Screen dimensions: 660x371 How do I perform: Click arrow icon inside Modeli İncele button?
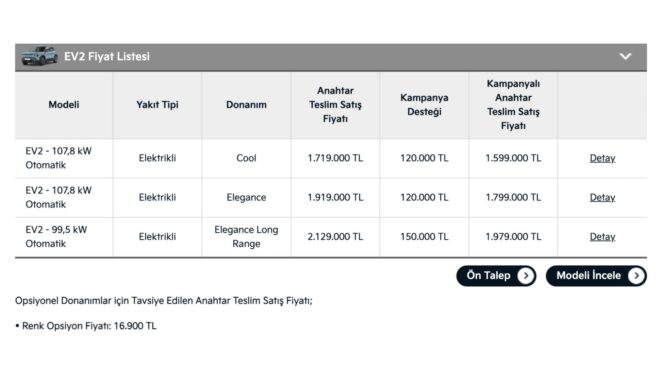(x=636, y=276)
